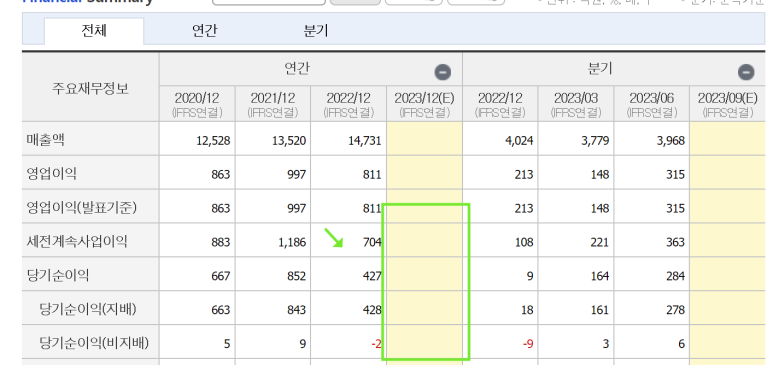Viewport: 773px width, 365px height.
Task: Click the 284 quarterly 당기순이익 value
Action: coord(675,276)
